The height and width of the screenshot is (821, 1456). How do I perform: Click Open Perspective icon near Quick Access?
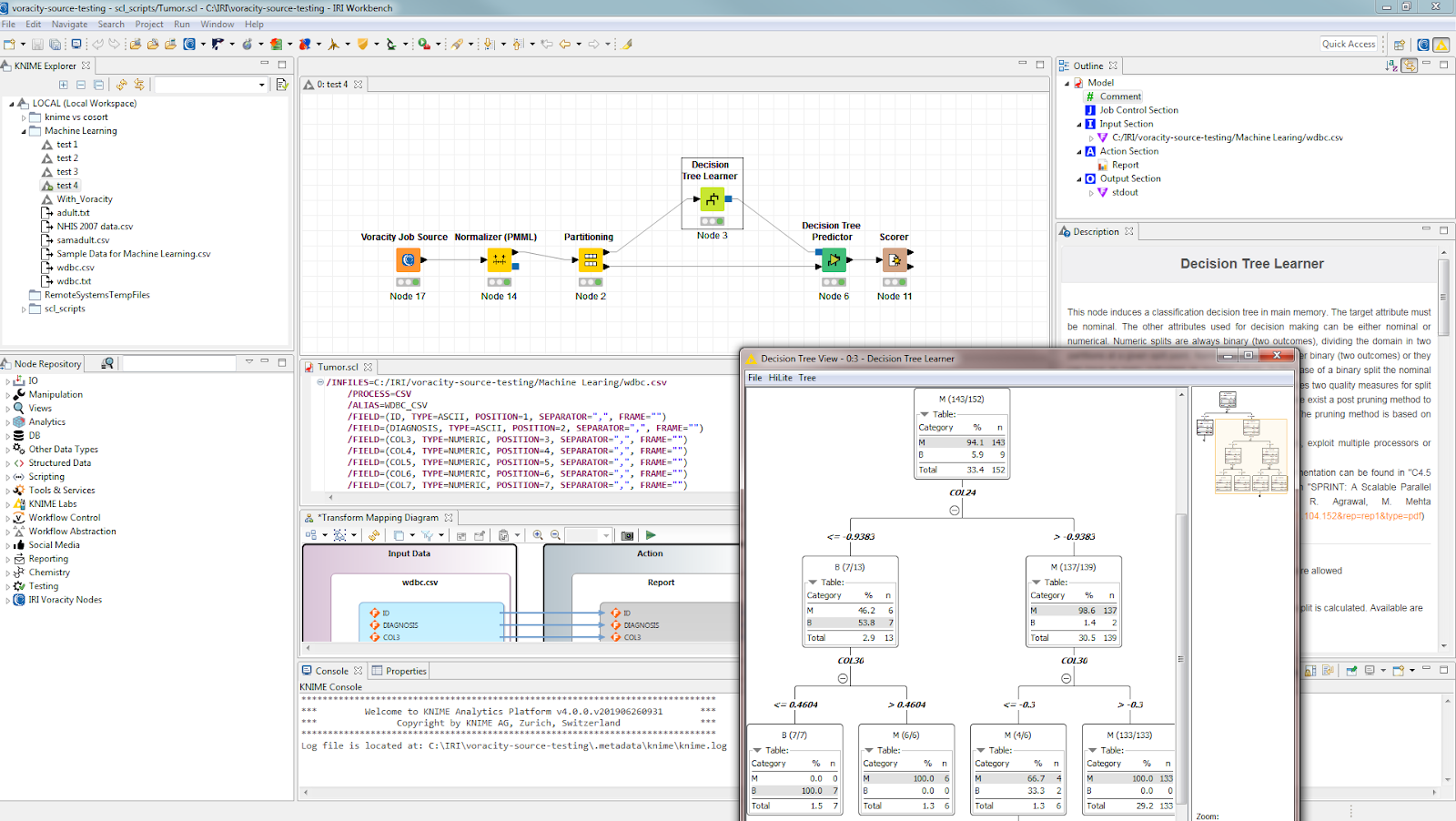1400,44
